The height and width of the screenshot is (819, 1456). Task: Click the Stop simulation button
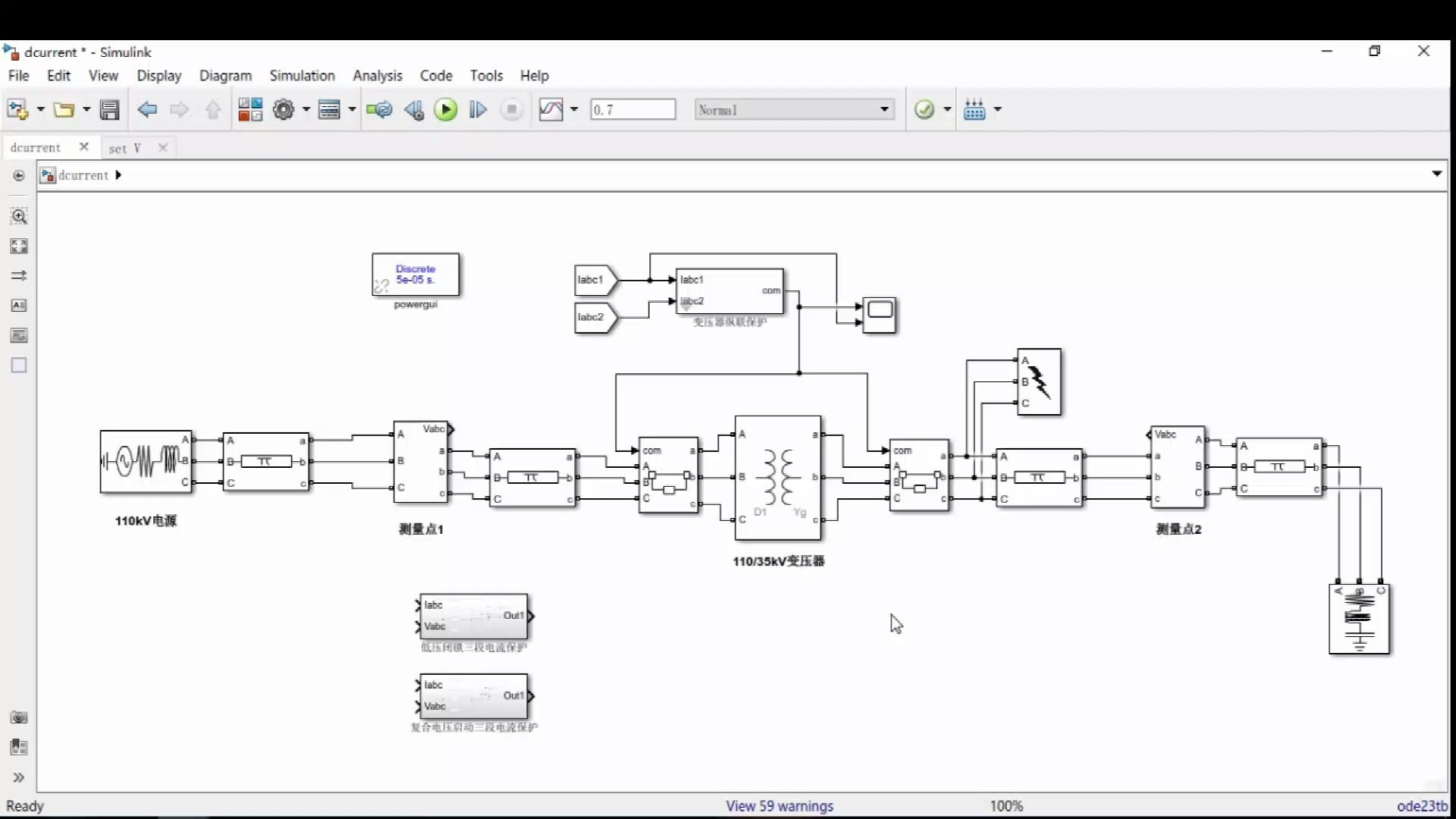512,110
